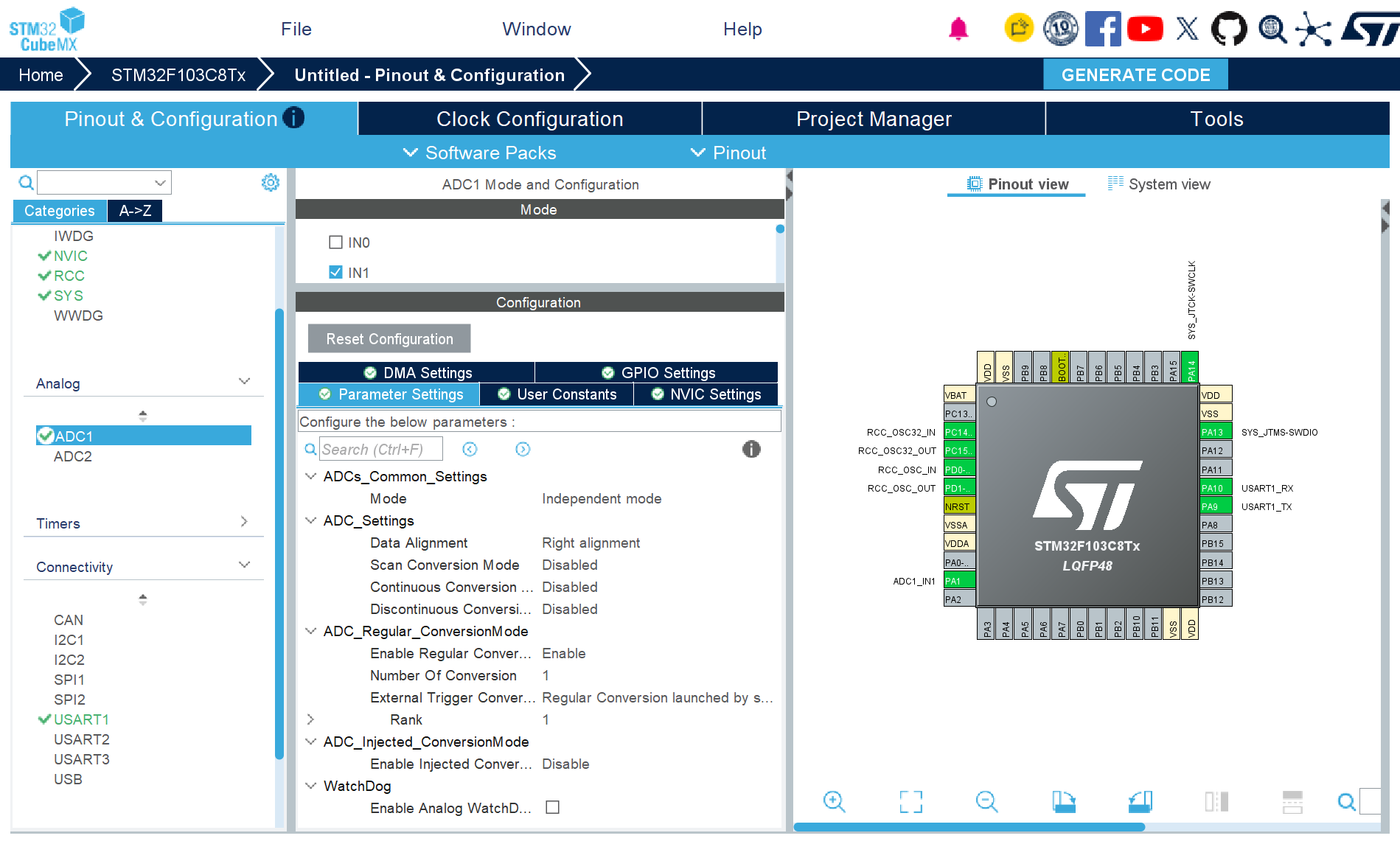
Task: Enable the IN0 channel checkbox
Action: (335, 242)
